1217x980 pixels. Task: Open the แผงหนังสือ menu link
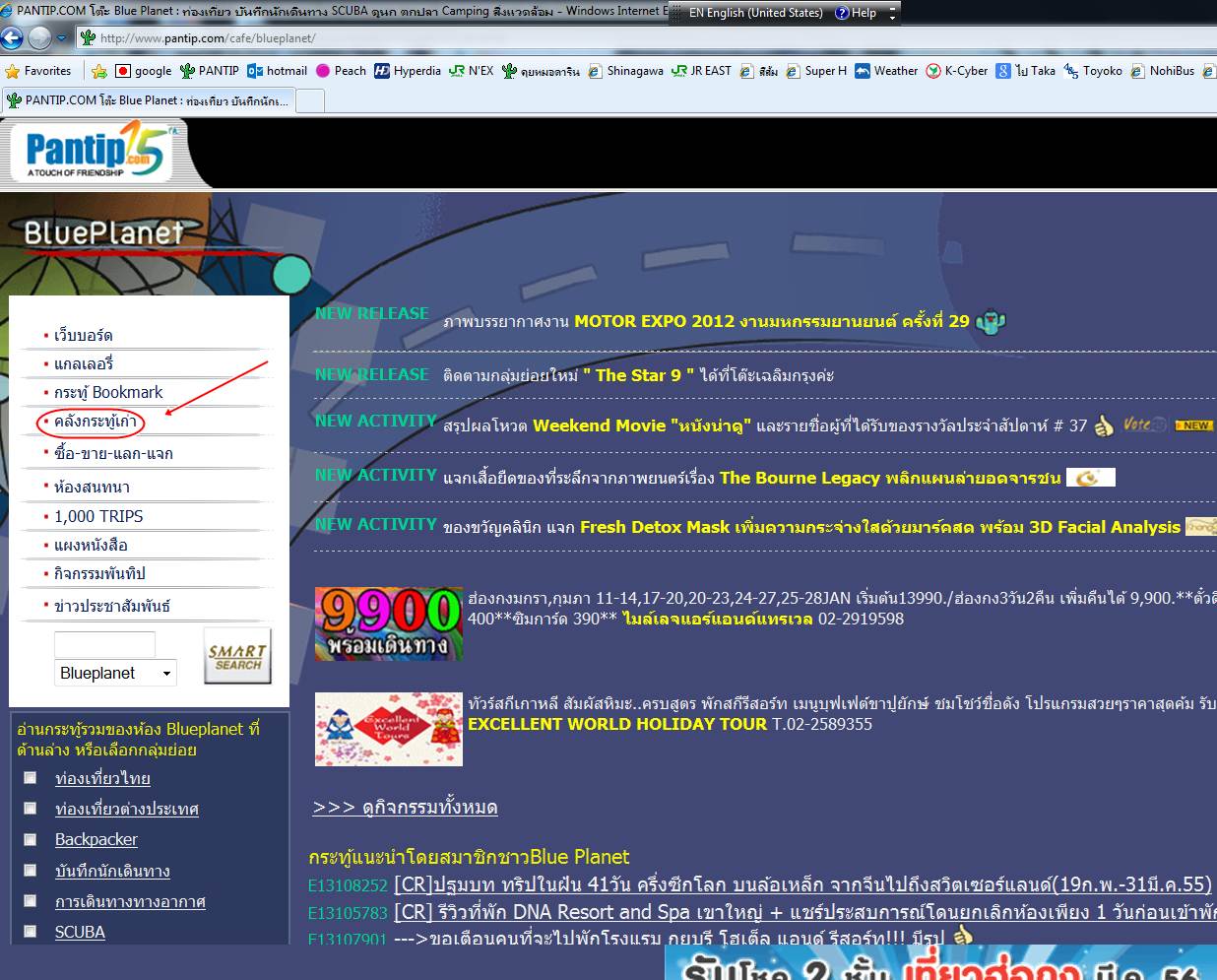pos(91,545)
